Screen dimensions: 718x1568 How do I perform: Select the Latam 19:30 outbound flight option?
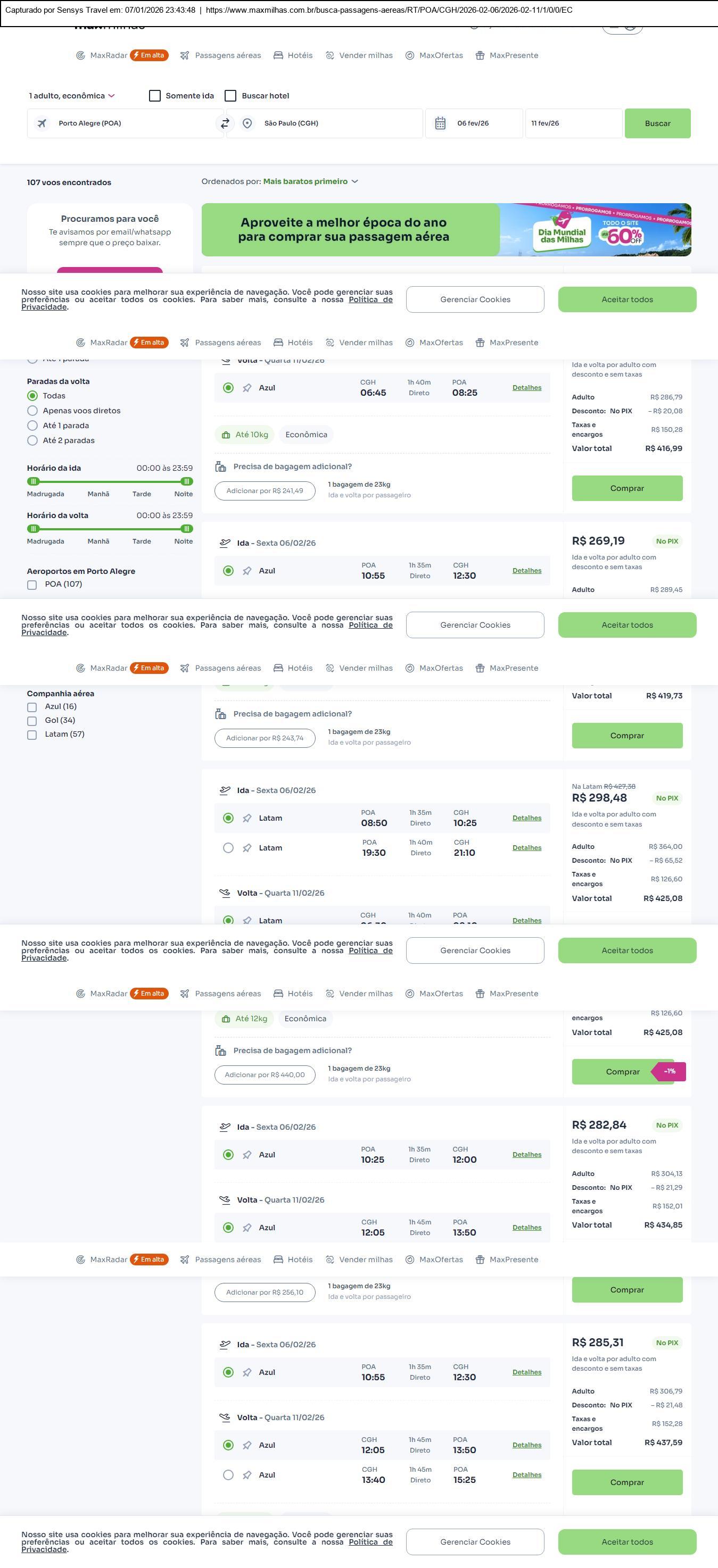point(228,848)
